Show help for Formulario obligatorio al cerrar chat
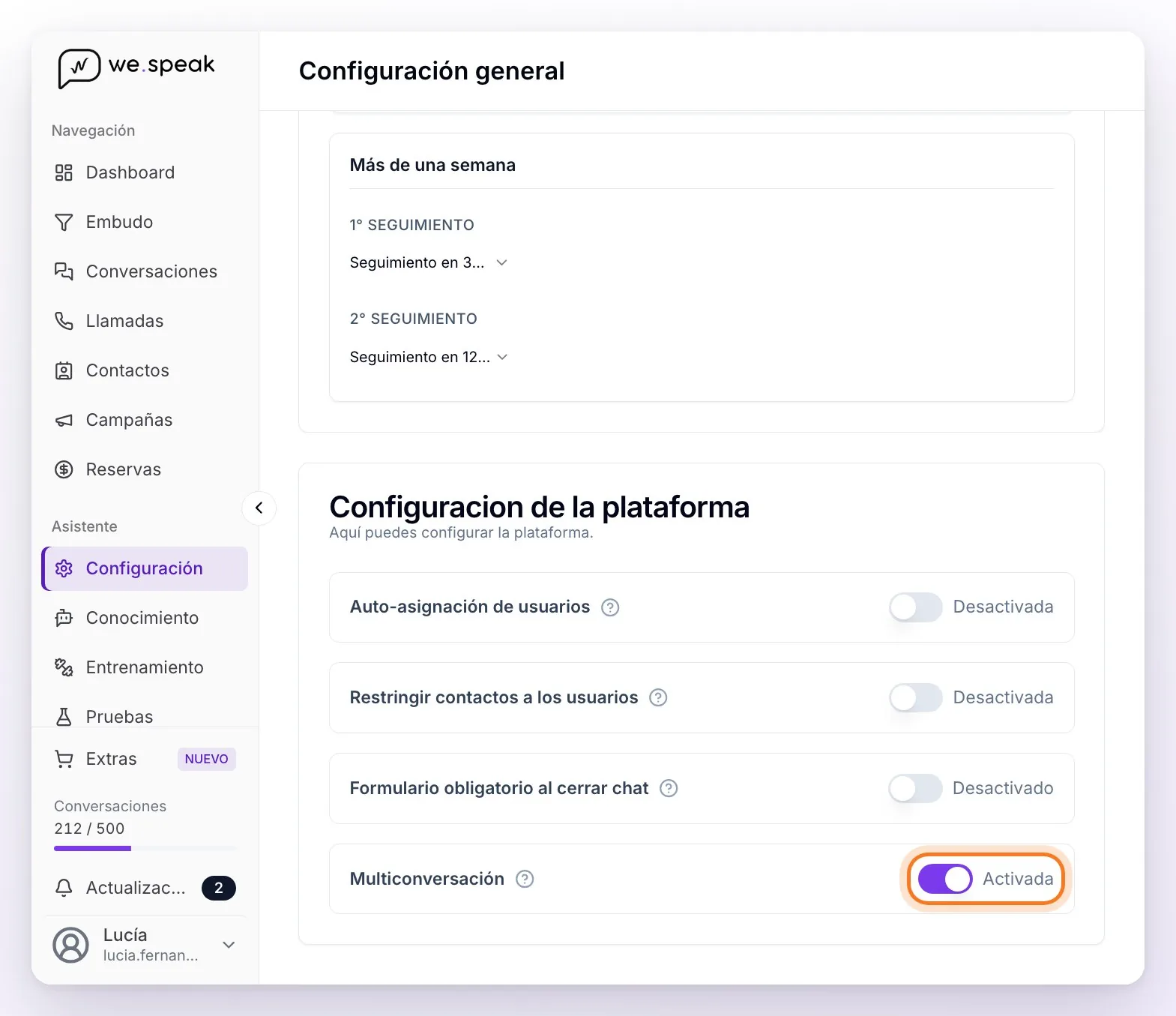 click(669, 789)
